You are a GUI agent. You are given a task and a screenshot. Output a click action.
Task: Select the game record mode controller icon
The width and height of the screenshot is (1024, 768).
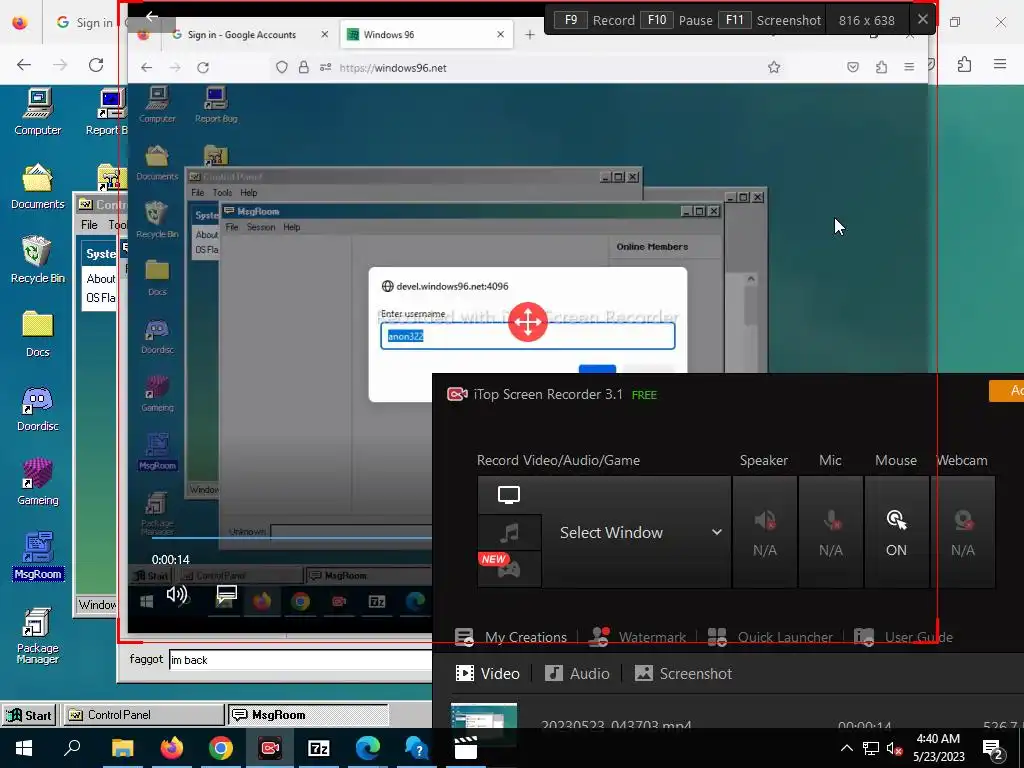(509, 568)
